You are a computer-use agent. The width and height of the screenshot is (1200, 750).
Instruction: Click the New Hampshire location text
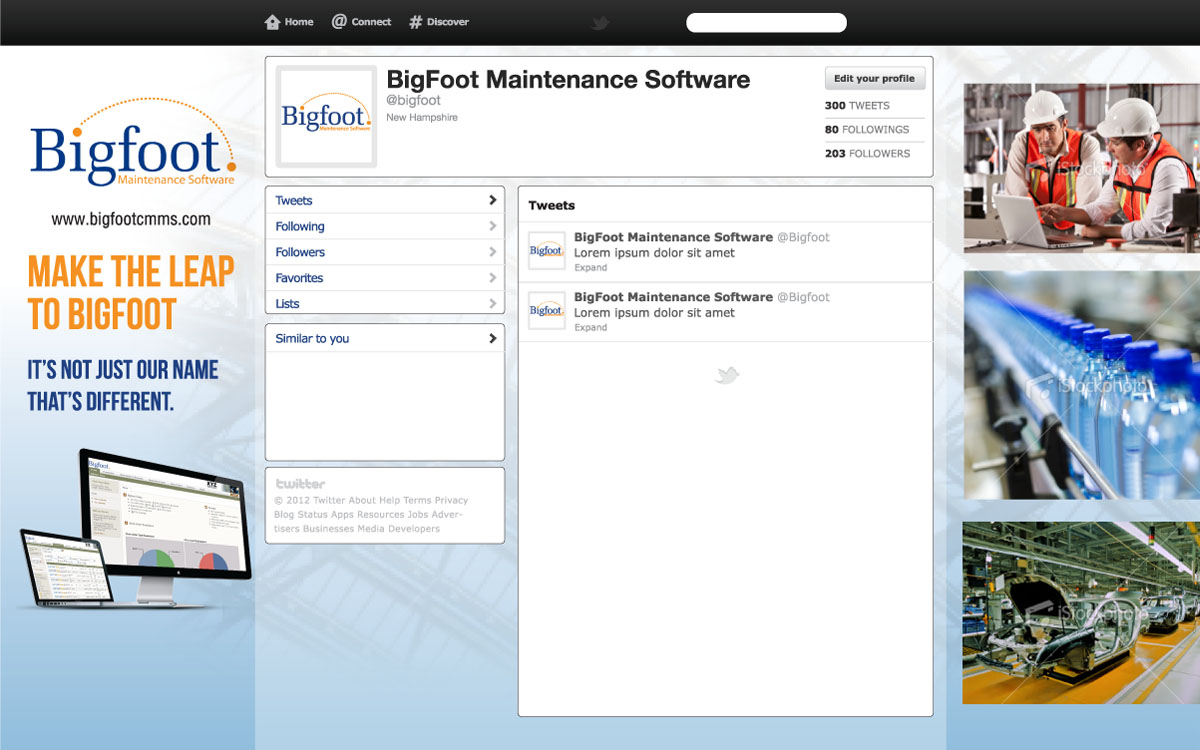coord(422,118)
